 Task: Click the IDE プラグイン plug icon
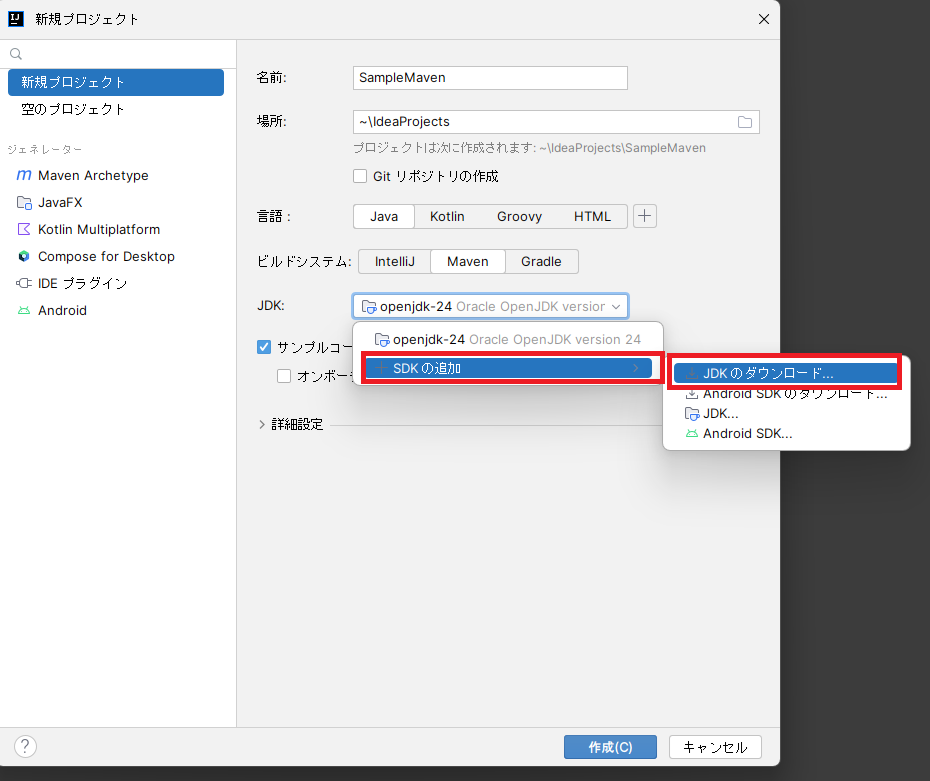coord(24,283)
